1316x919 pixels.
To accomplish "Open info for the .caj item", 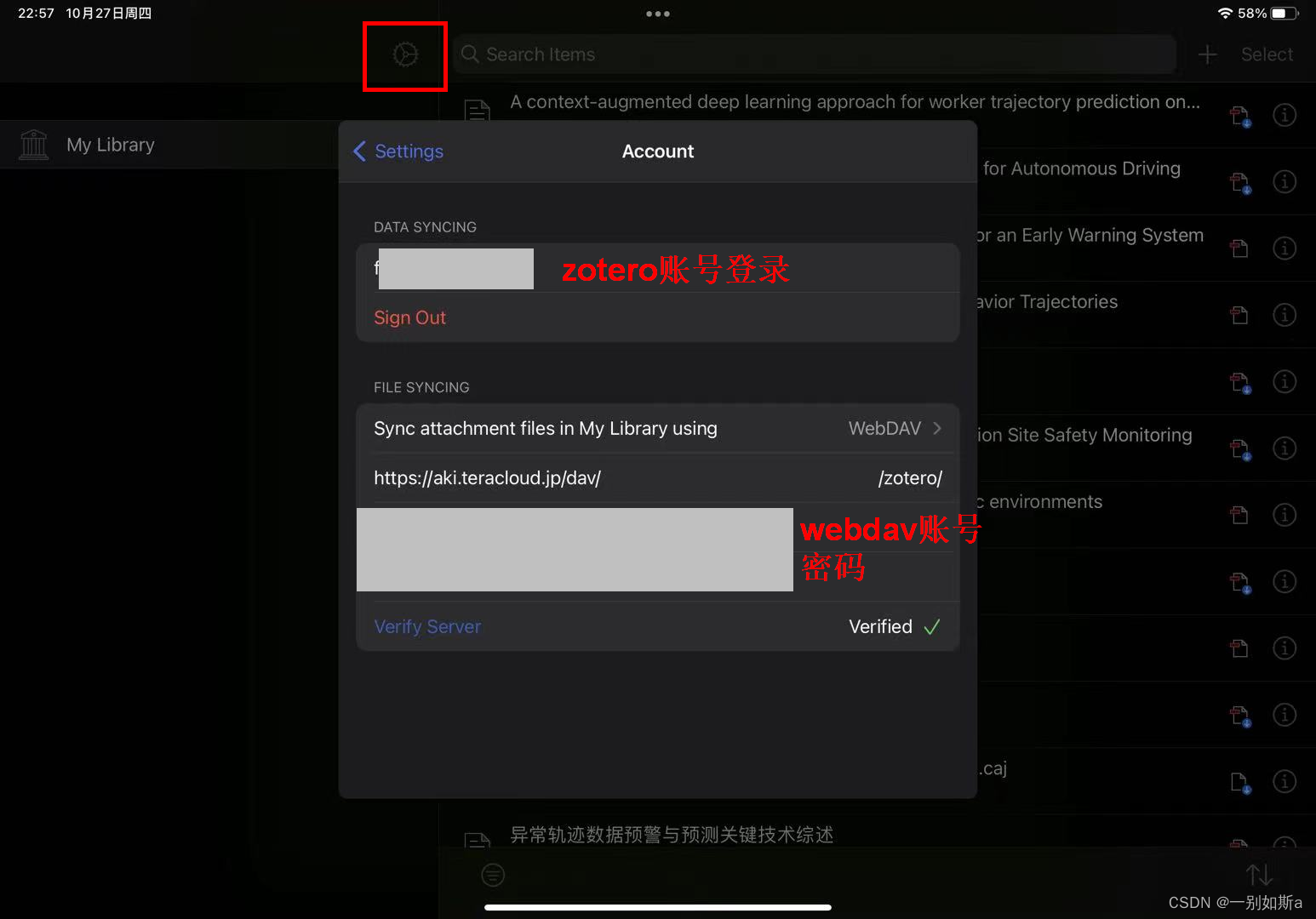I will [1284, 781].
